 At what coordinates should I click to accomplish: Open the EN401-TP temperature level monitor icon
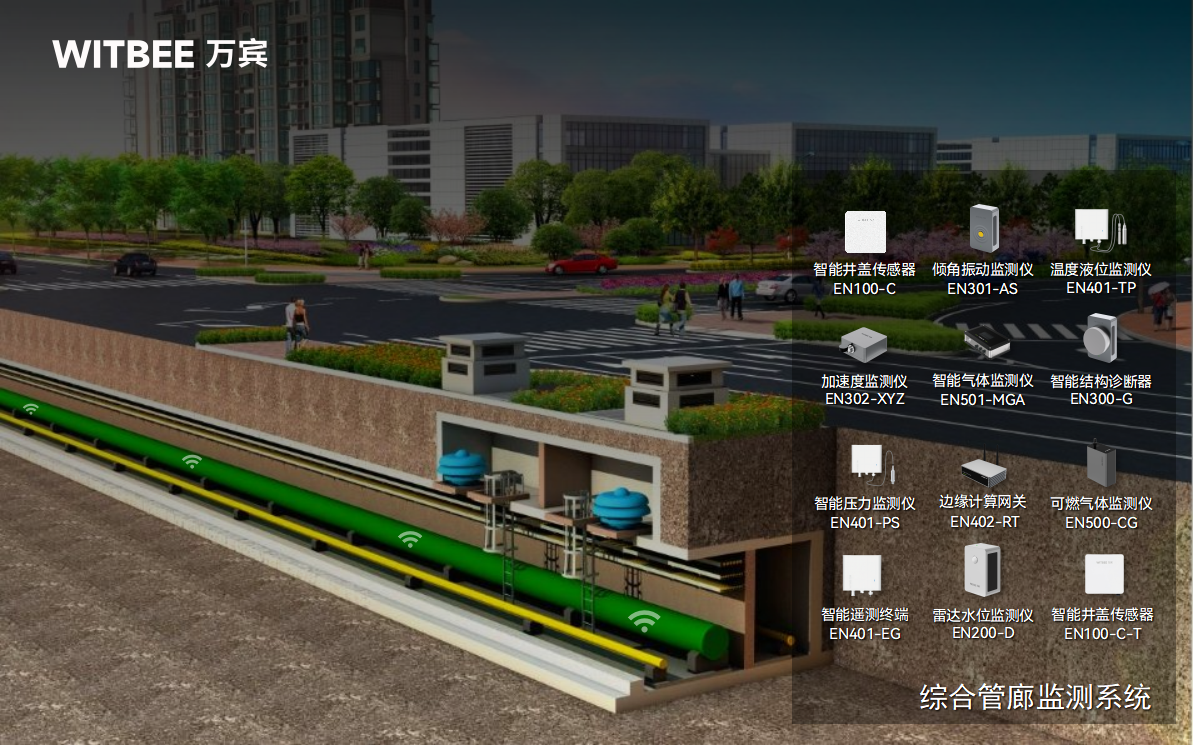[x=1097, y=231]
